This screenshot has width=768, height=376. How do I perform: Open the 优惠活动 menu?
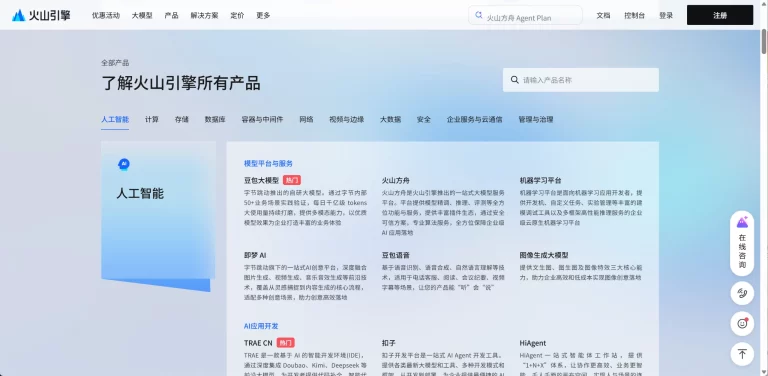(x=106, y=15)
